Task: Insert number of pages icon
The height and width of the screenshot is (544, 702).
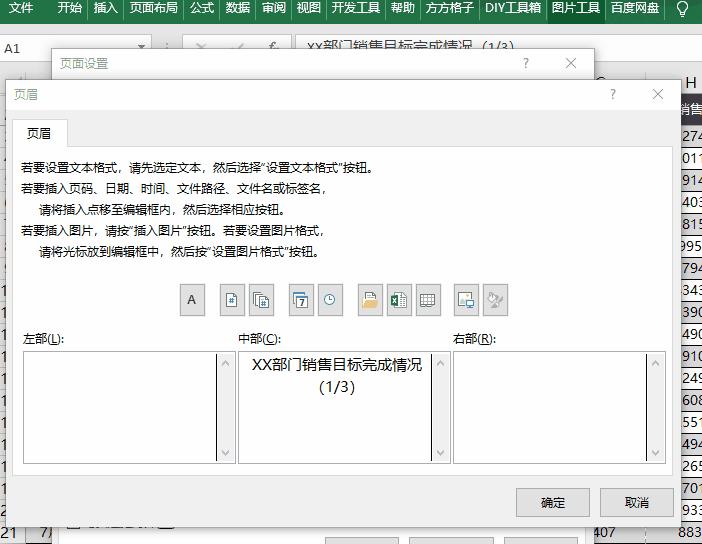Action: (261, 300)
